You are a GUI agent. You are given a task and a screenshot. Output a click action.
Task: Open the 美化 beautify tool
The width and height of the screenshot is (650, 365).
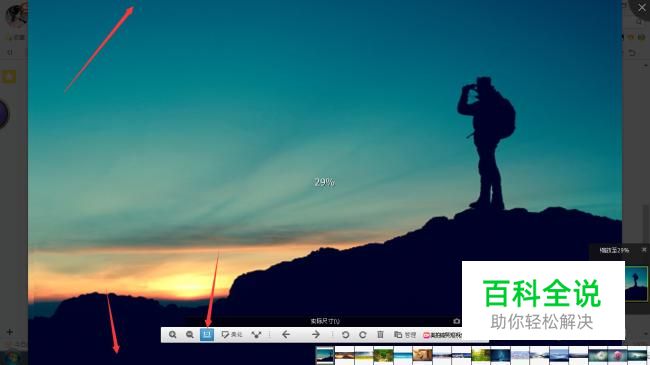click(232, 334)
